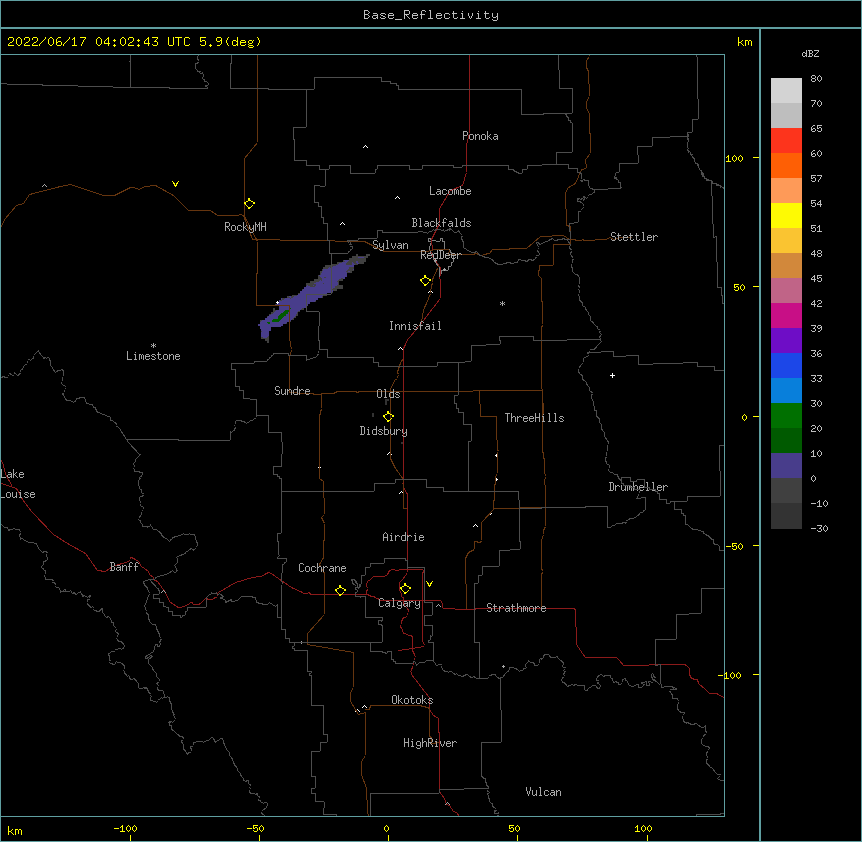Screen dimensions: 862x842
Task: Select the yellow diamond marker below RedDeer
Action: 426,281
